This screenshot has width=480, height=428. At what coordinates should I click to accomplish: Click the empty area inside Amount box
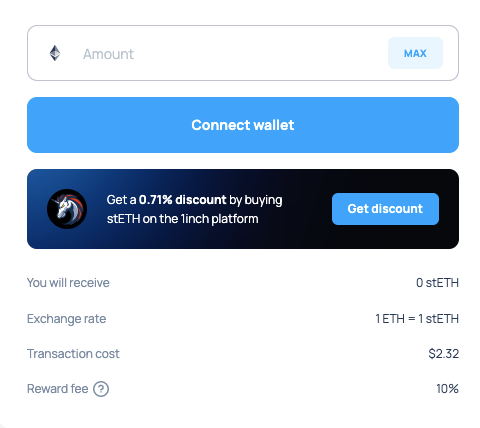(260, 53)
